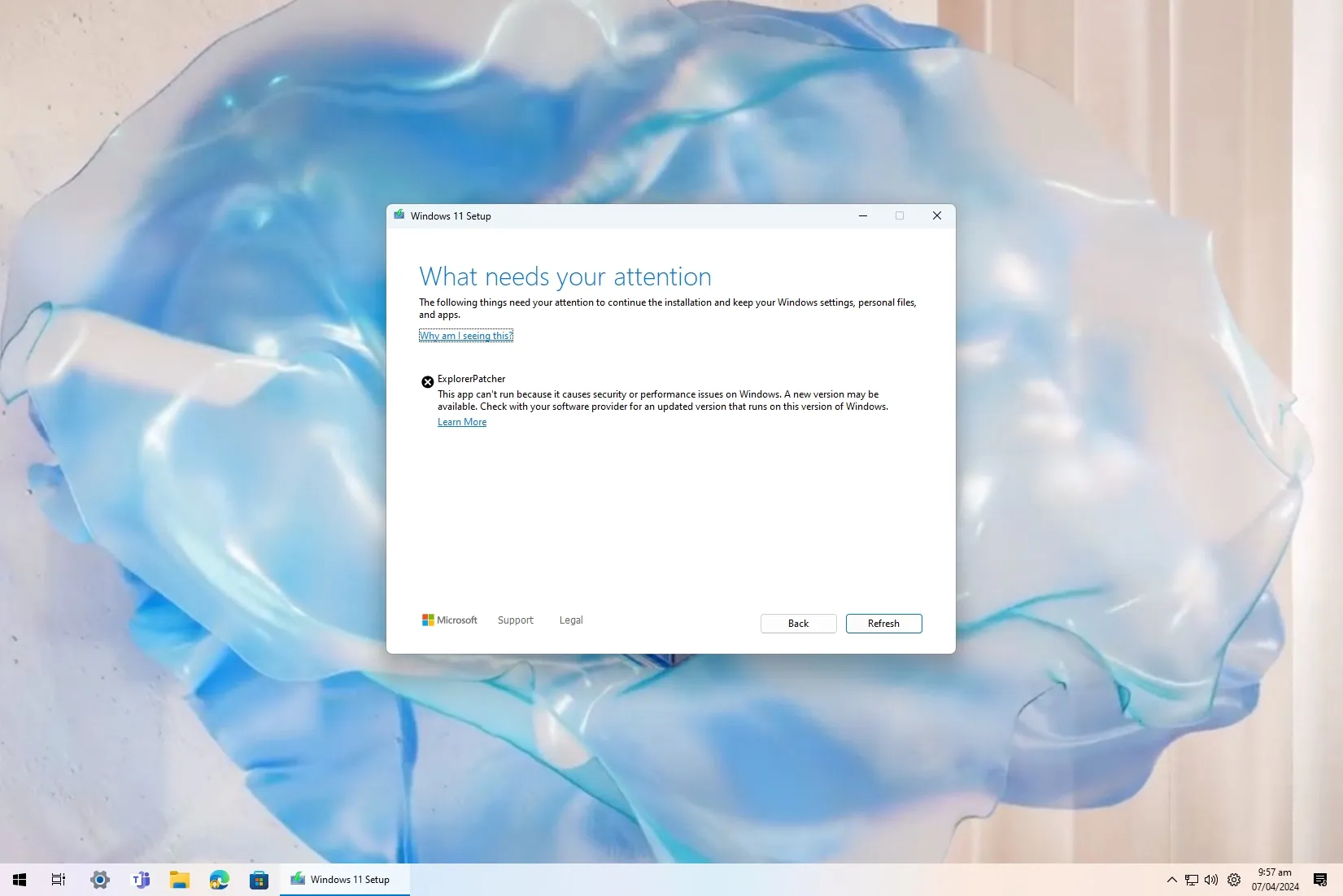The width and height of the screenshot is (1343, 896).
Task: Open Microsoft Store from the taskbar
Action: (259, 880)
